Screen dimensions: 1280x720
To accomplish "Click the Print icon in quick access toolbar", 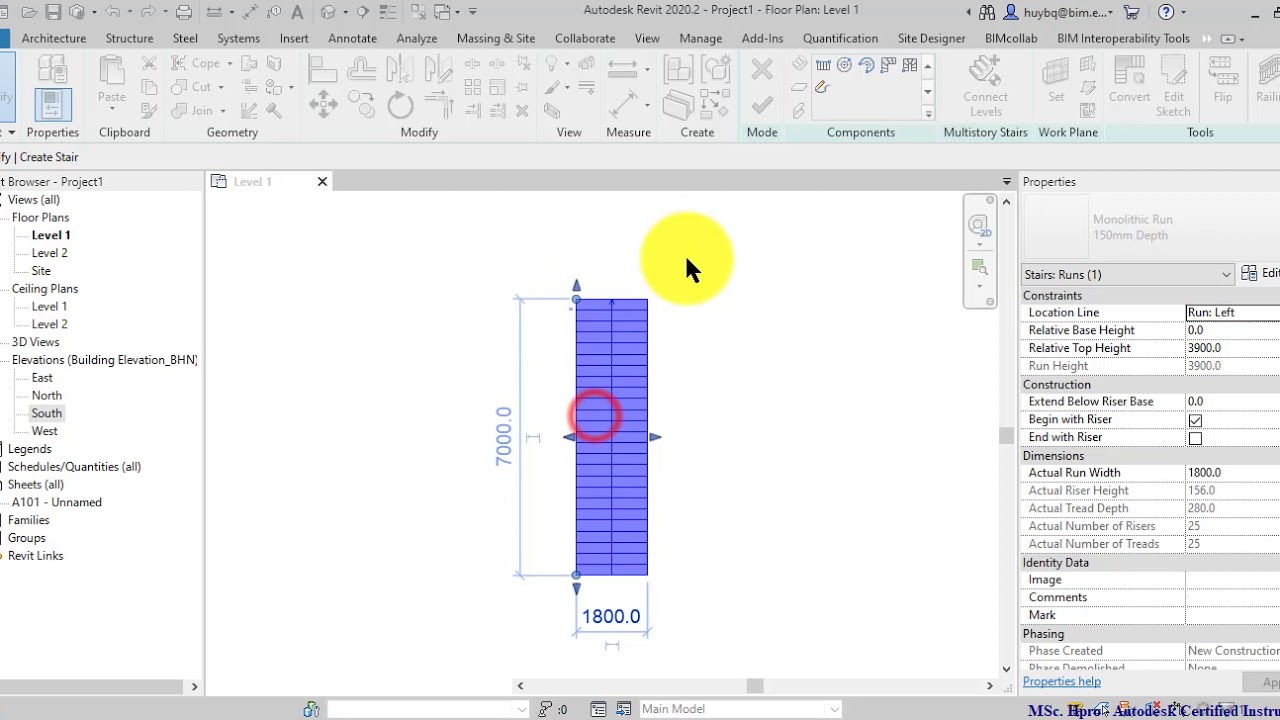I will tap(184, 13).
